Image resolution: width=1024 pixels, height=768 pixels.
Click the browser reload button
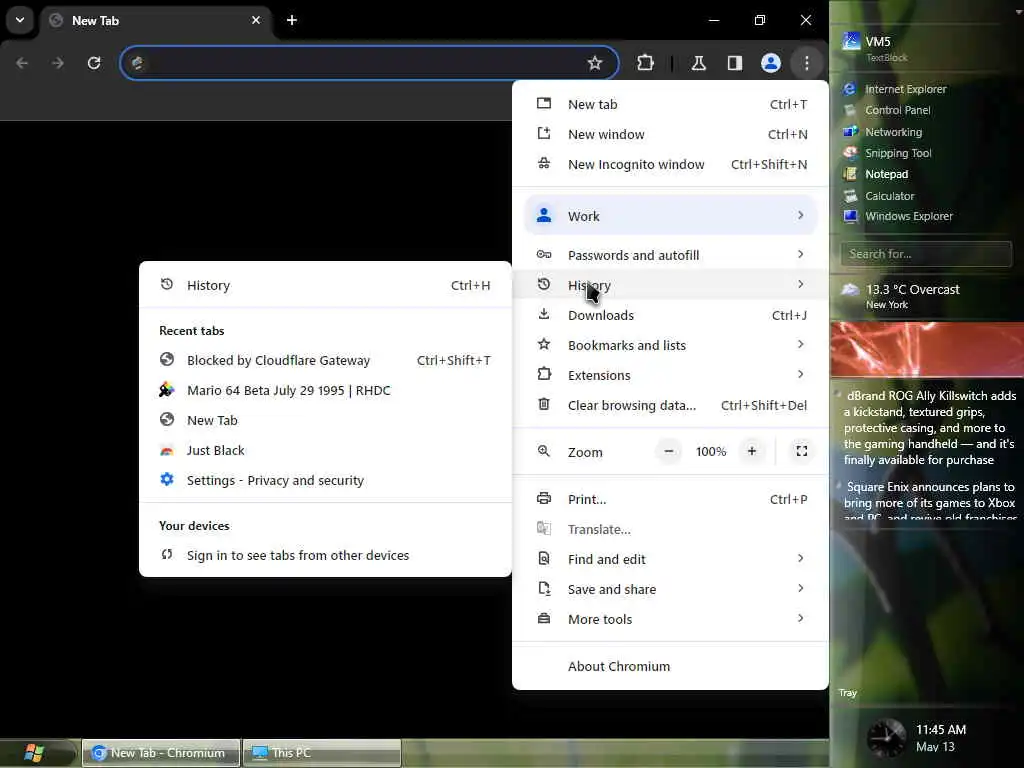[x=94, y=63]
